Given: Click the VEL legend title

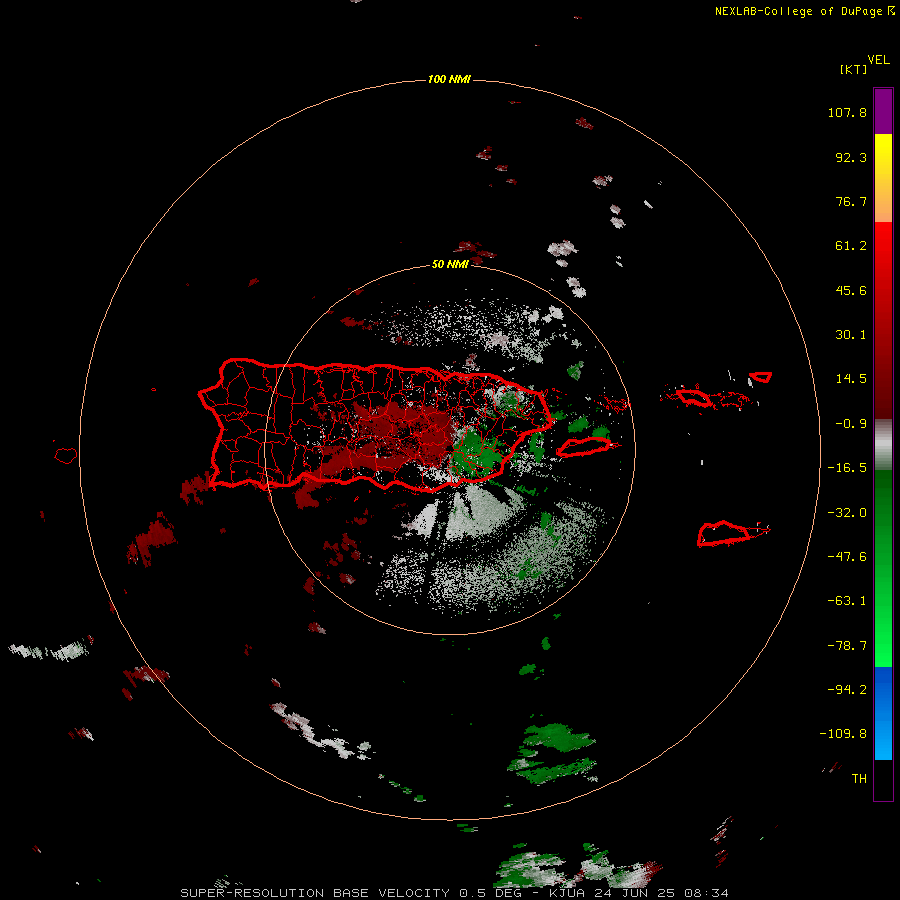Looking at the screenshot, I should 878,60.
